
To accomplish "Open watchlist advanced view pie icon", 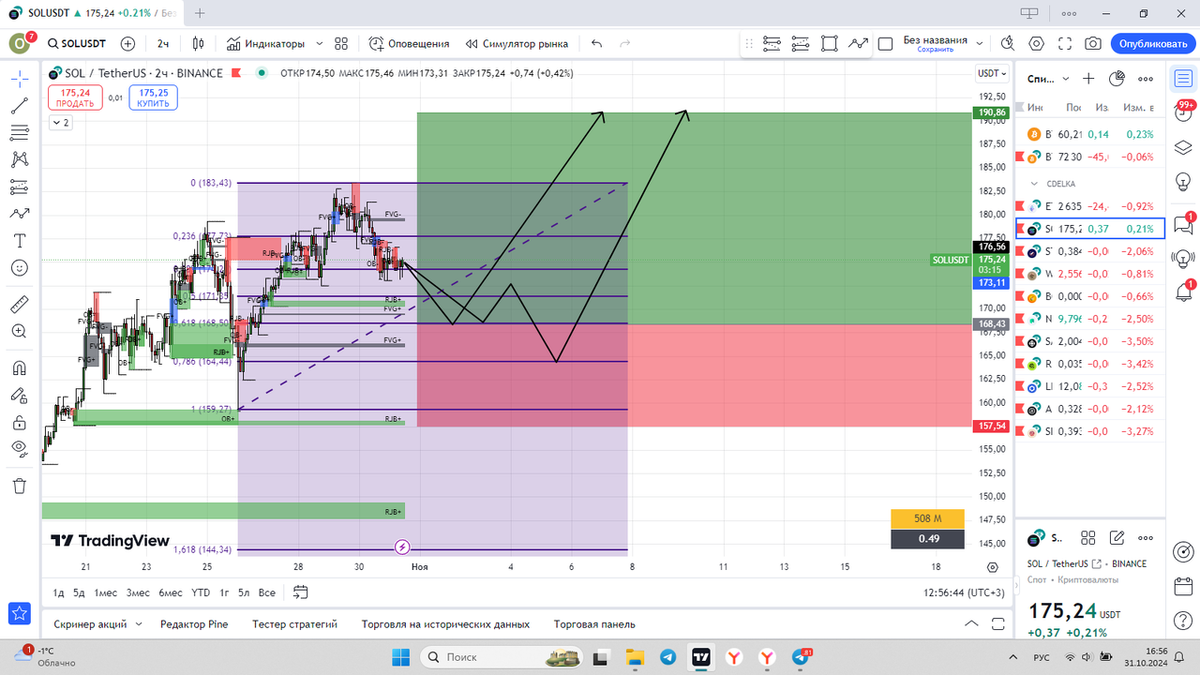I will pos(1116,78).
